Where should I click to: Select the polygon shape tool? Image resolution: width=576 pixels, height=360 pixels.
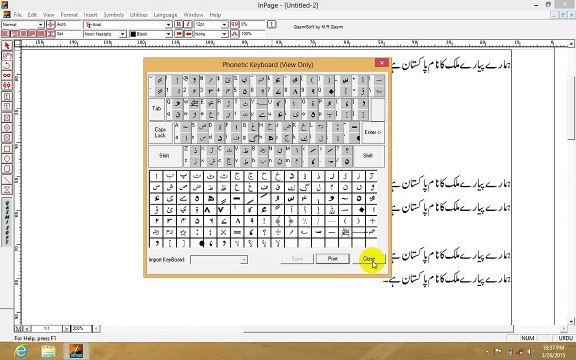coord(7,159)
